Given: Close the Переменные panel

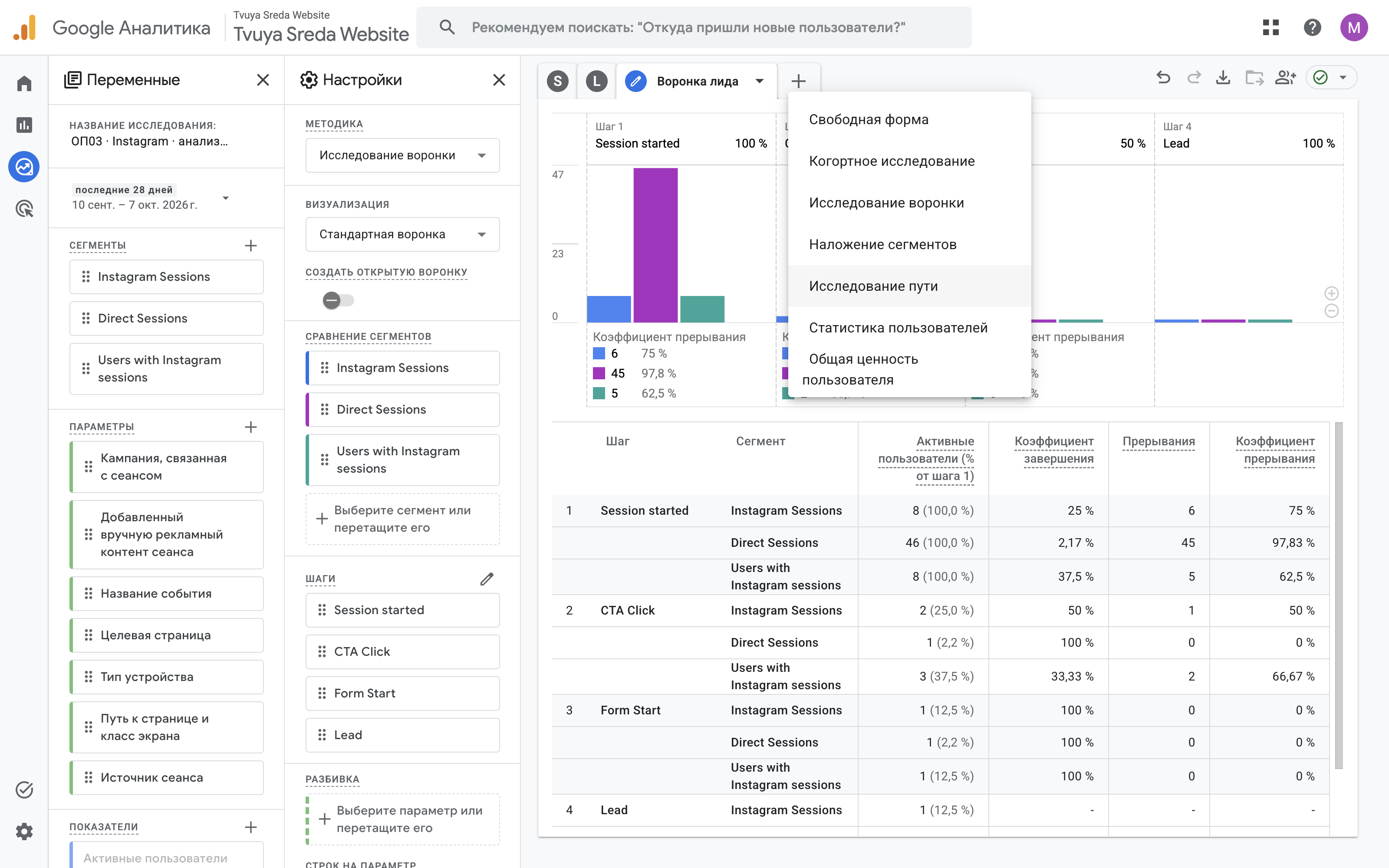Looking at the screenshot, I should pos(263,80).
